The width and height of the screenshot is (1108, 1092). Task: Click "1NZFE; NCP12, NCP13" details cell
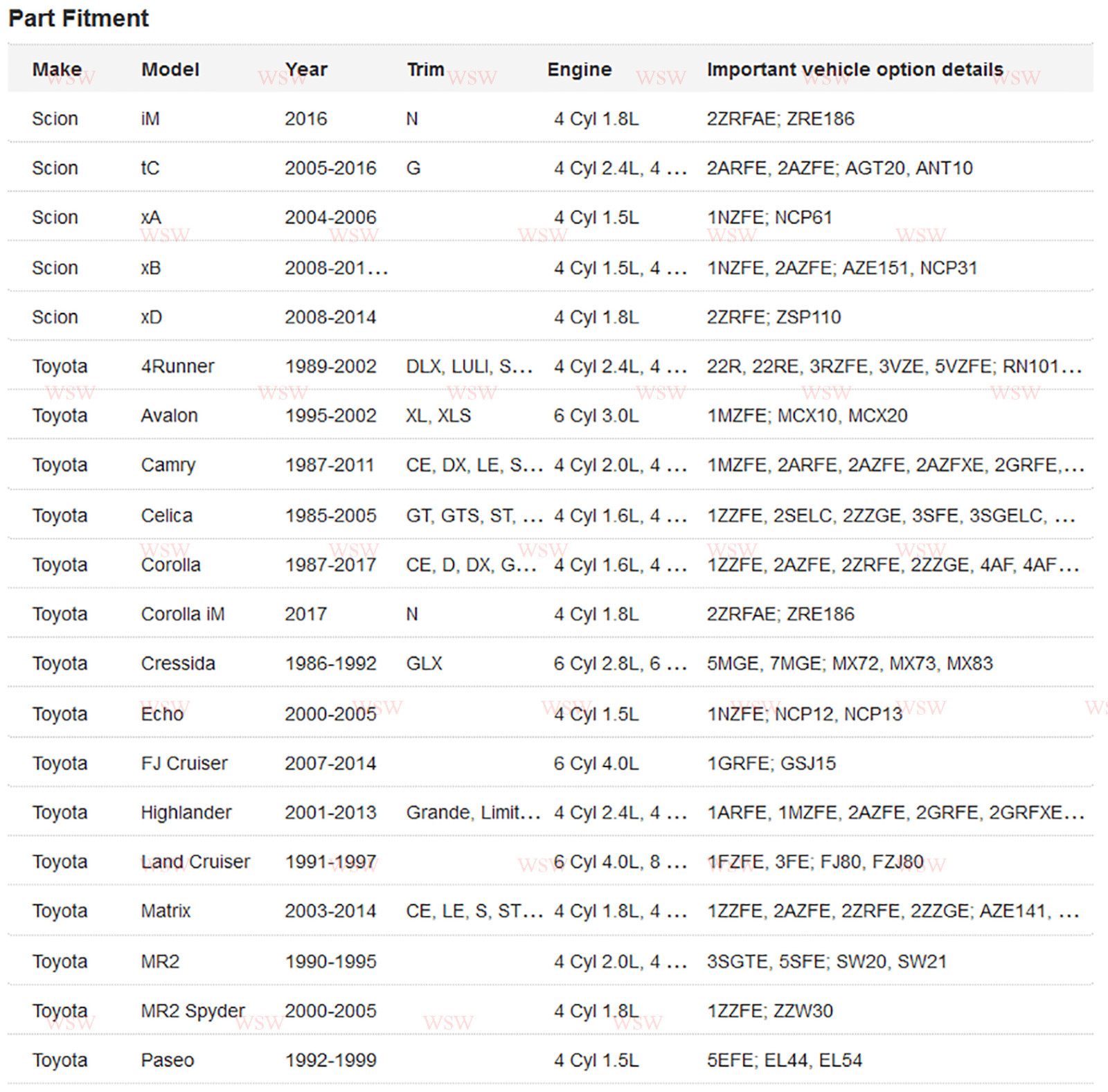(x=805, y=714)
